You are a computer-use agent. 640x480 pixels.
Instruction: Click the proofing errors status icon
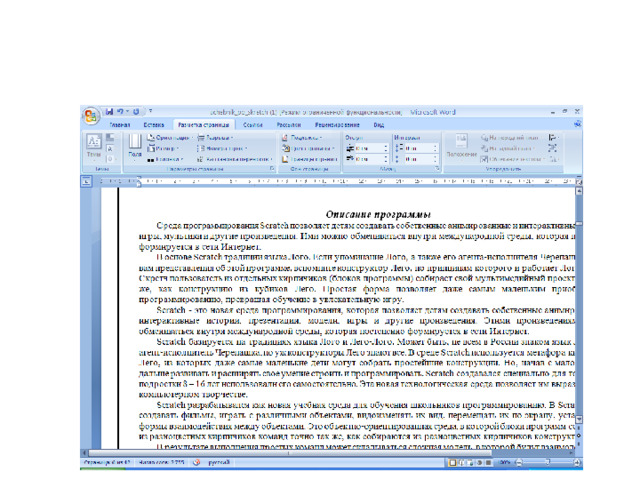(197, 462)
